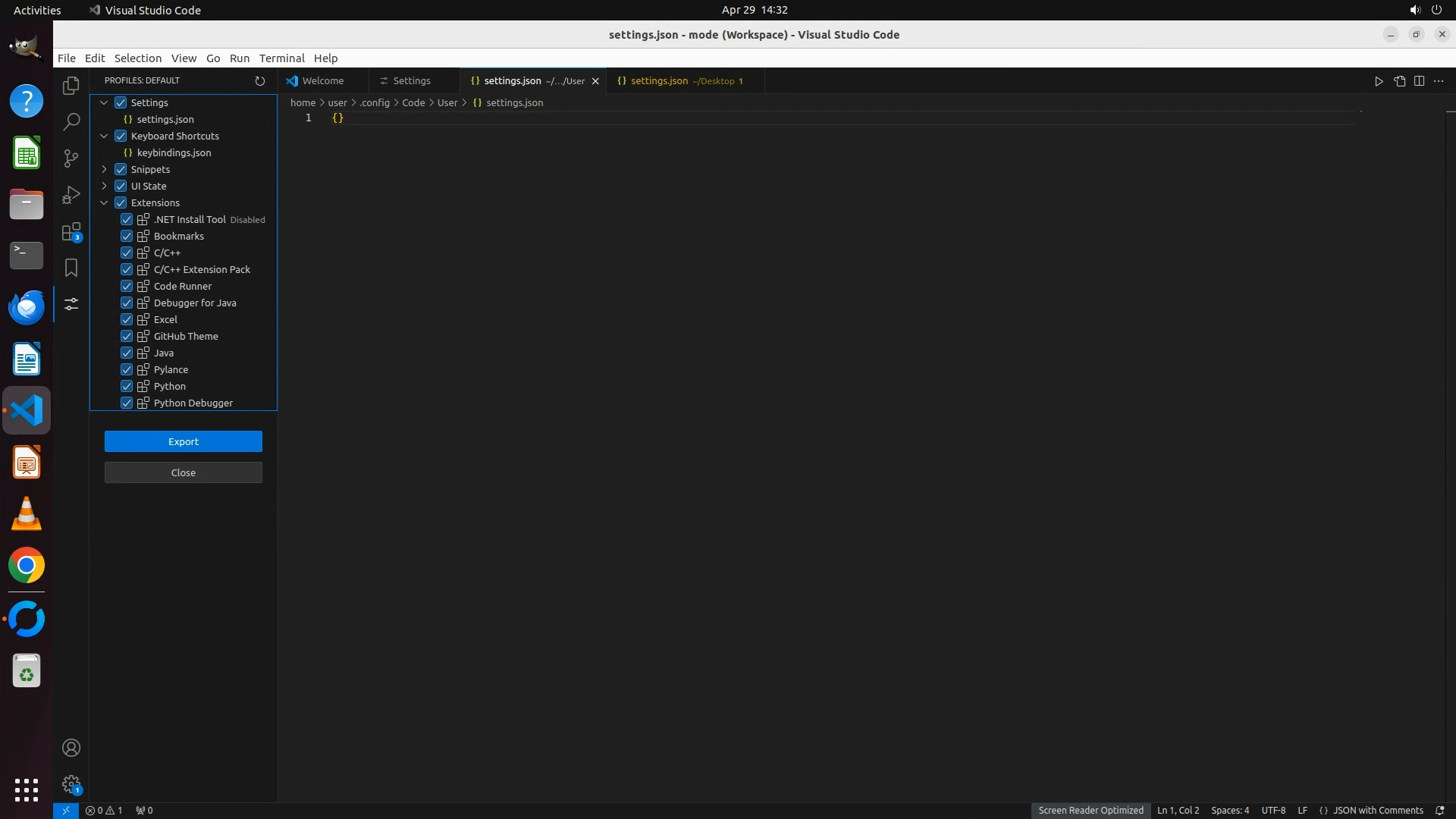1456x819 pixels.
Task: Uncheck the Keyboard Shortcuts checkbox
Action: click(121, 136)
